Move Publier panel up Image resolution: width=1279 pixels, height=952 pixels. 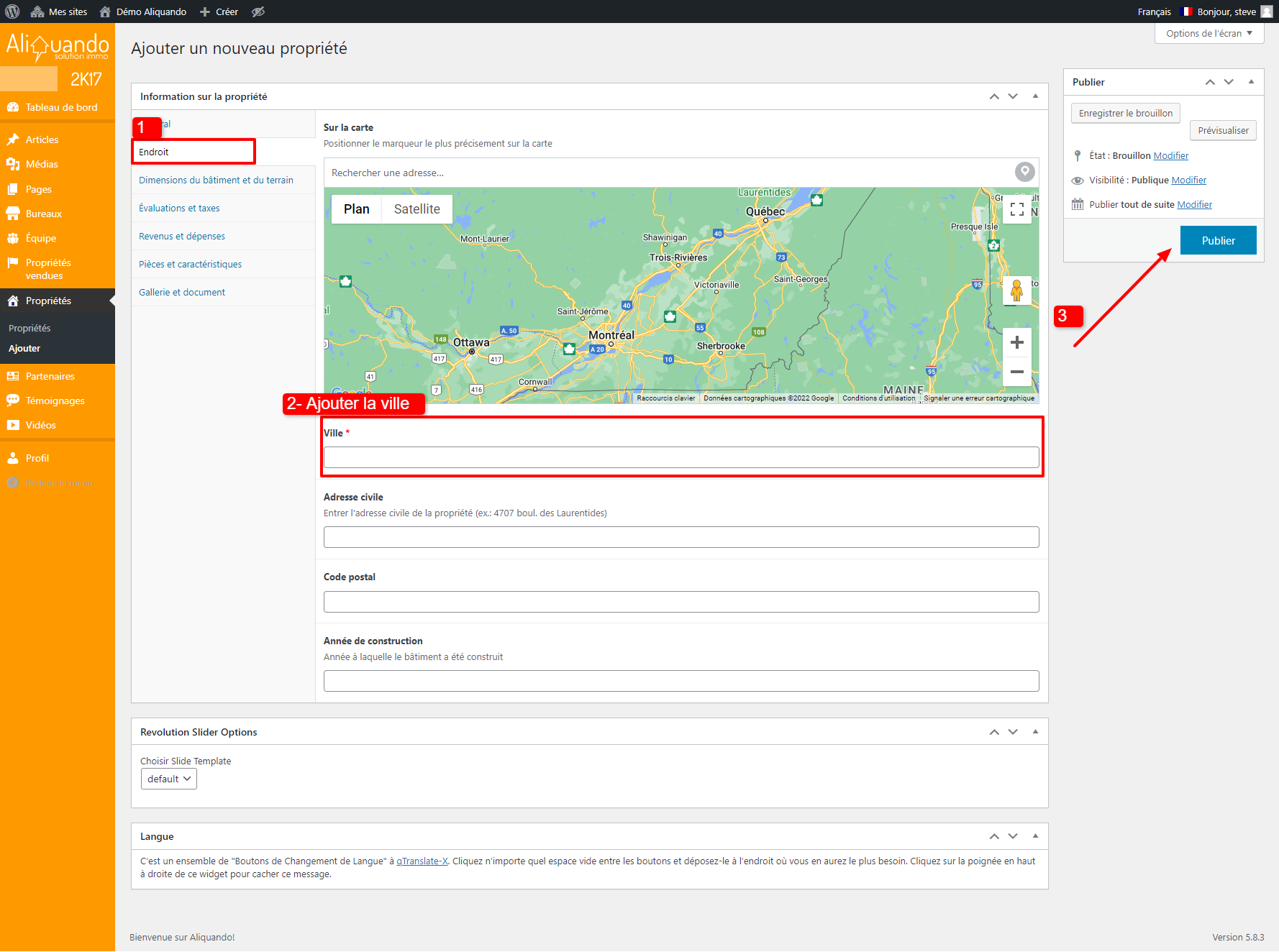coord(1210,82)
